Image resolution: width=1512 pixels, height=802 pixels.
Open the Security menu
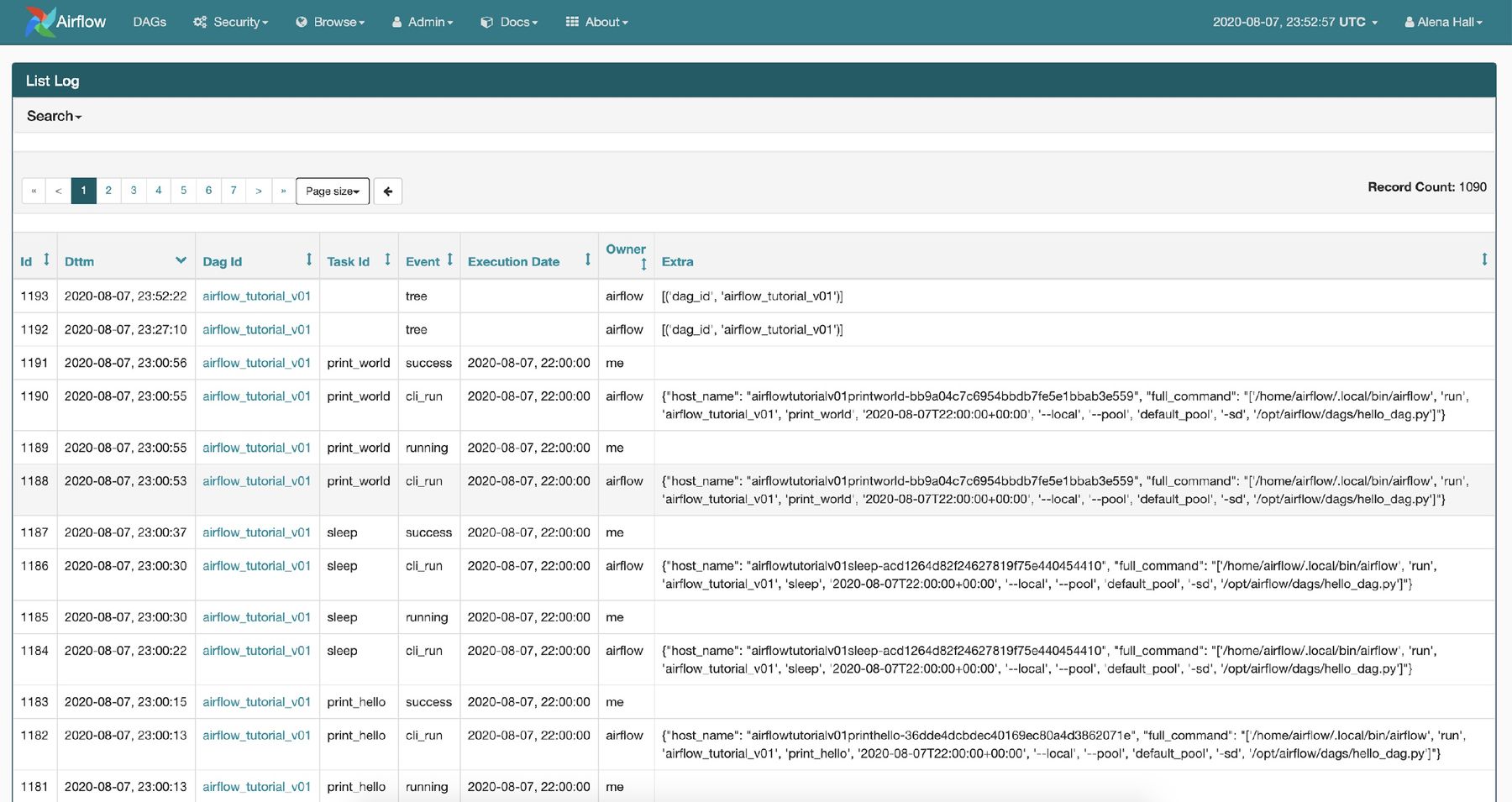pyautogui.click(x=231, y=23)
